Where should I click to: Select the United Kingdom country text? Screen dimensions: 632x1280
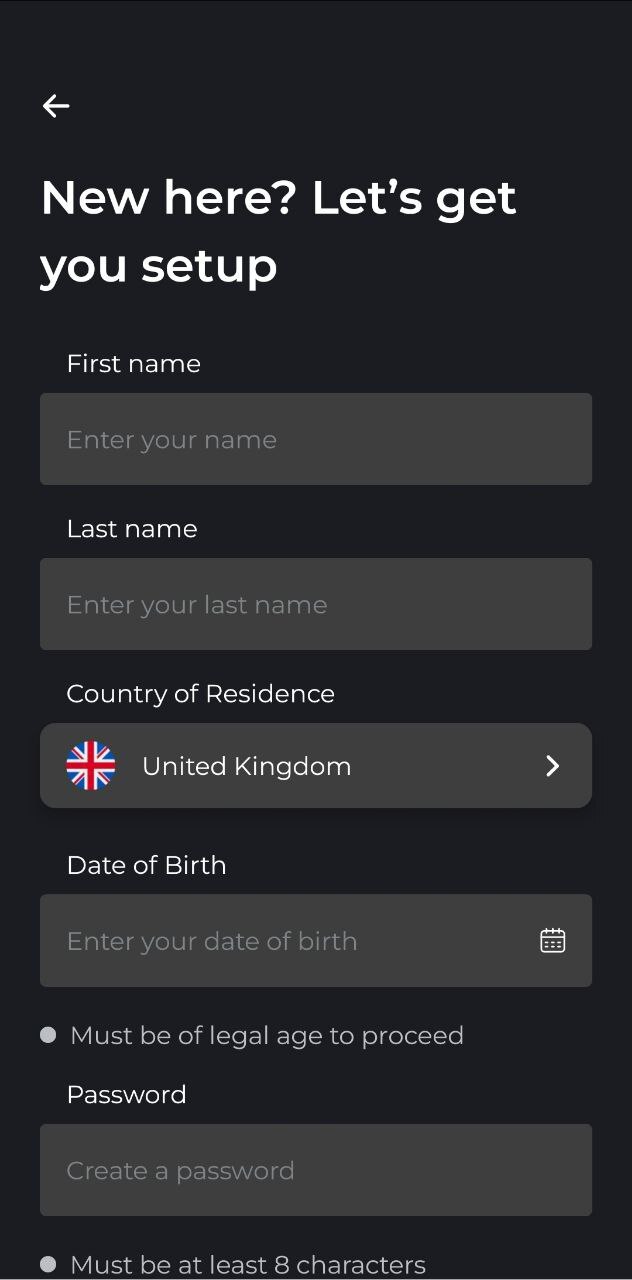(x=247, y=766)
